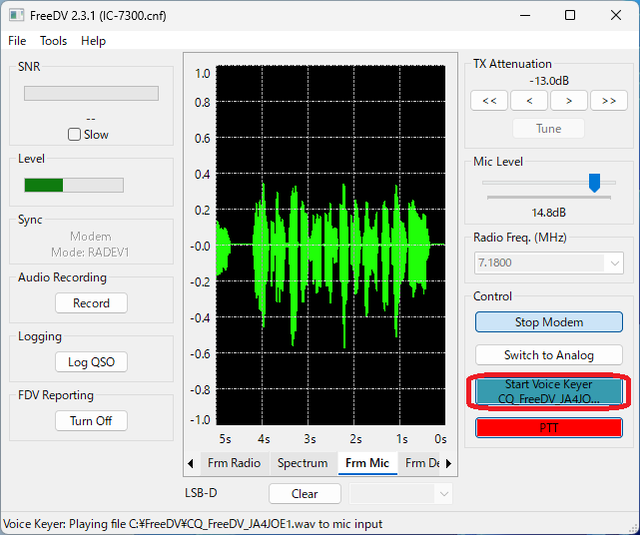Click the Log QSO button
This screenshot has height=535, width=640.
91,362
